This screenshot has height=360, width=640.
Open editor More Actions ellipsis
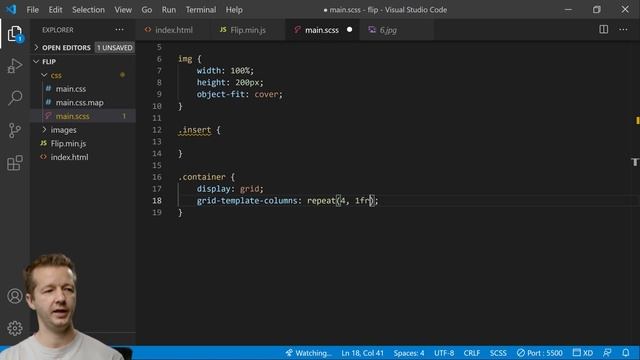623,29
